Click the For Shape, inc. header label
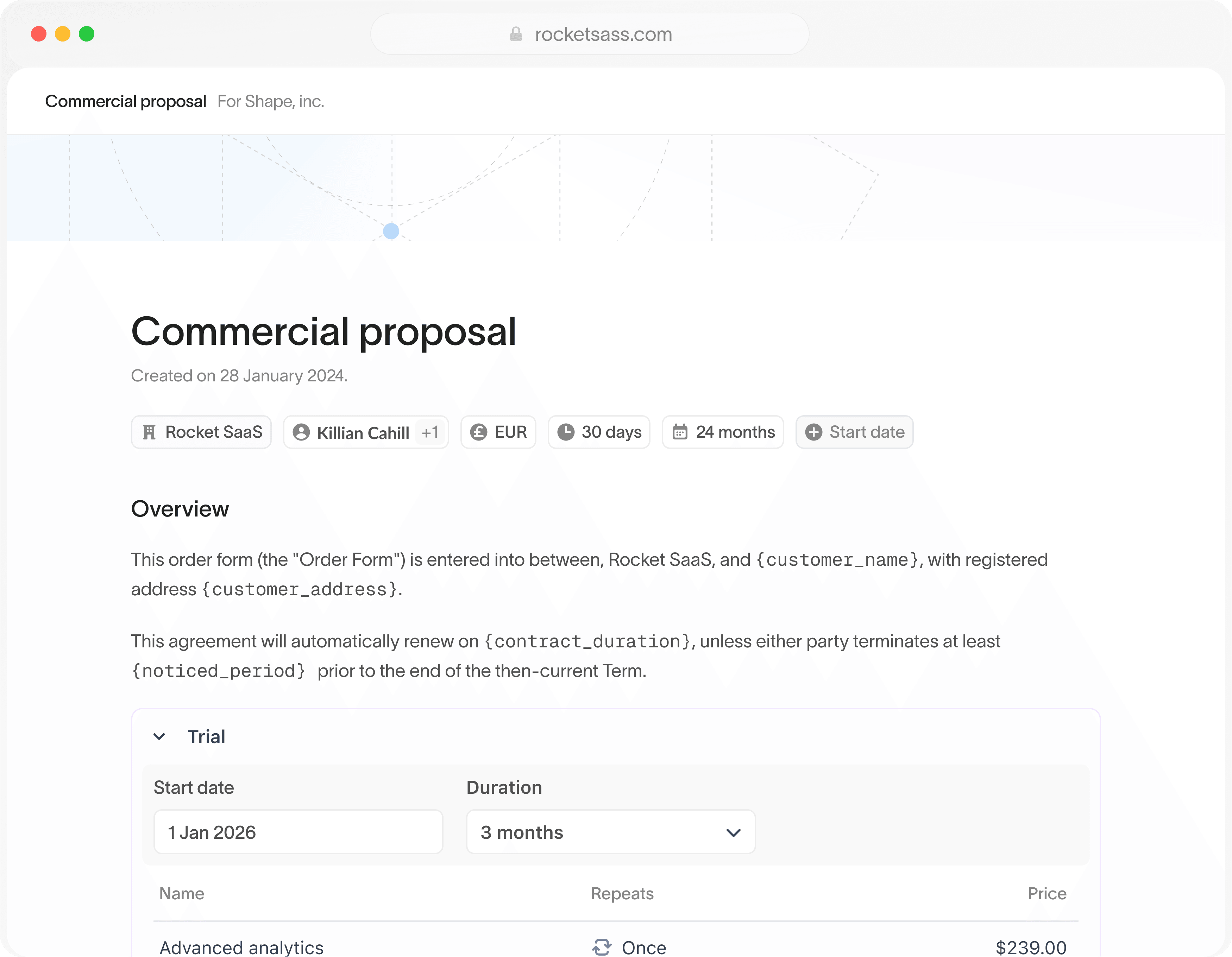 coord(271,102)
